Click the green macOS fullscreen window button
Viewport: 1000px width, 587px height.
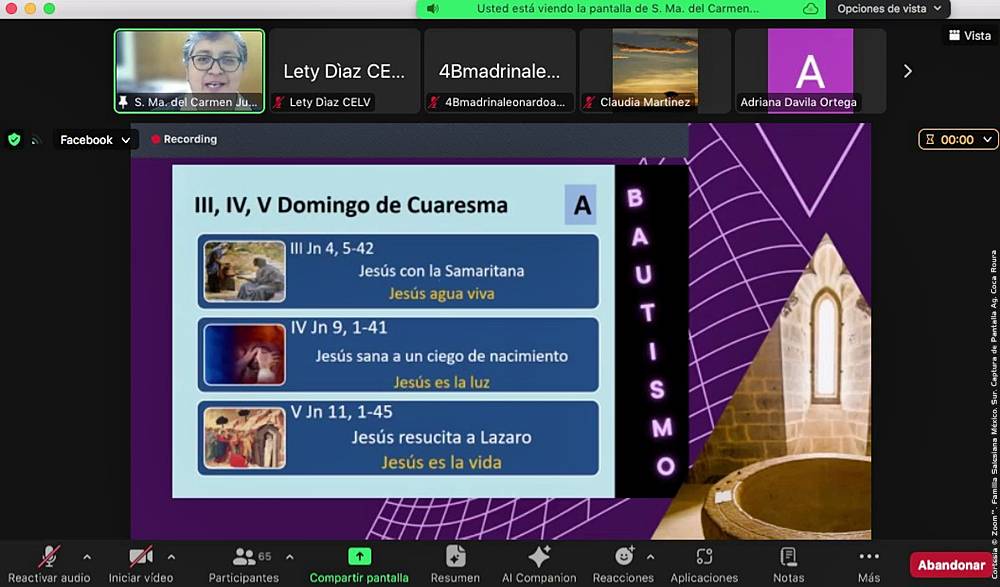point(49,8)
